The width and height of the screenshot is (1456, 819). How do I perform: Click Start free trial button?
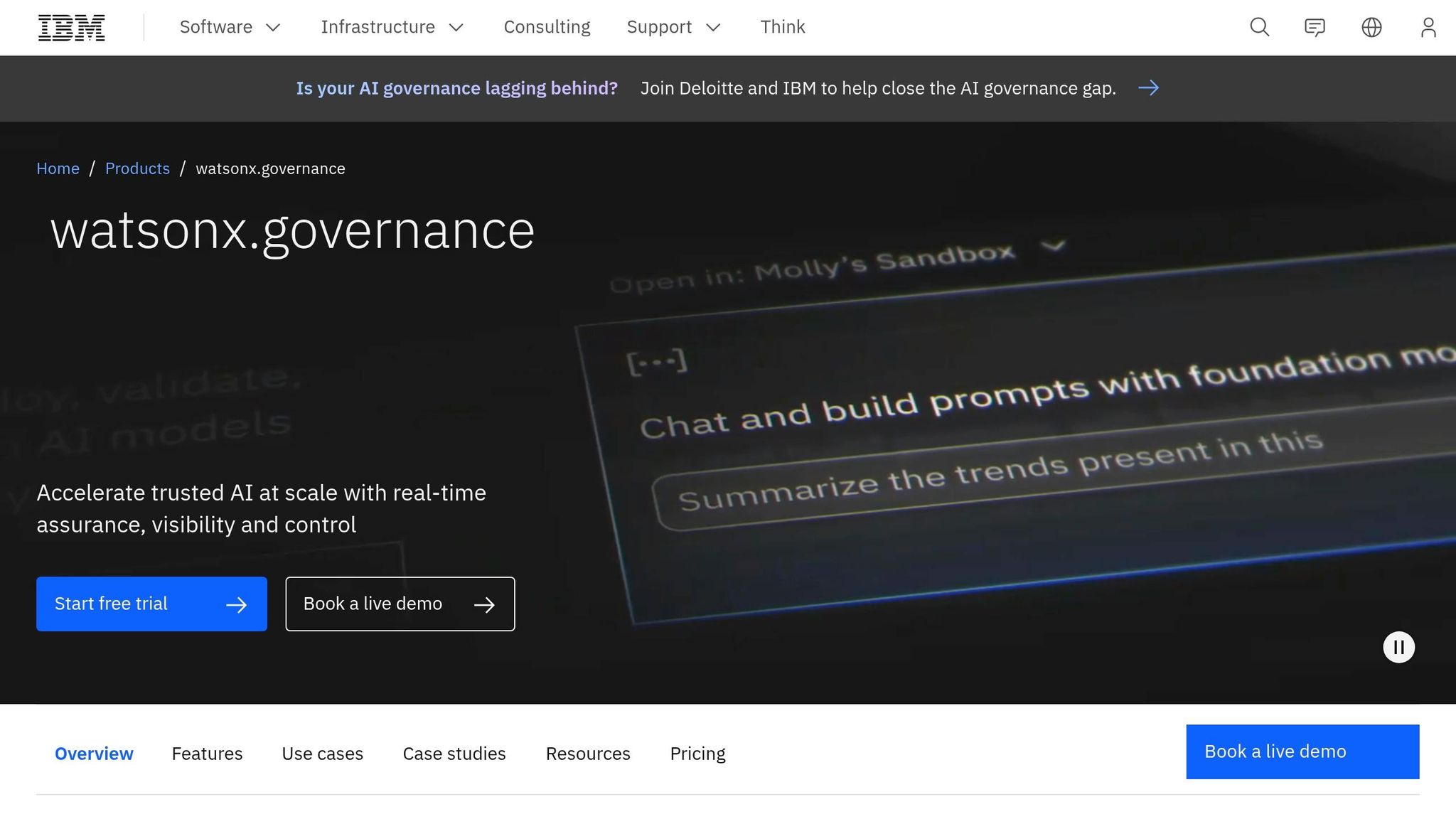[151, 604]
